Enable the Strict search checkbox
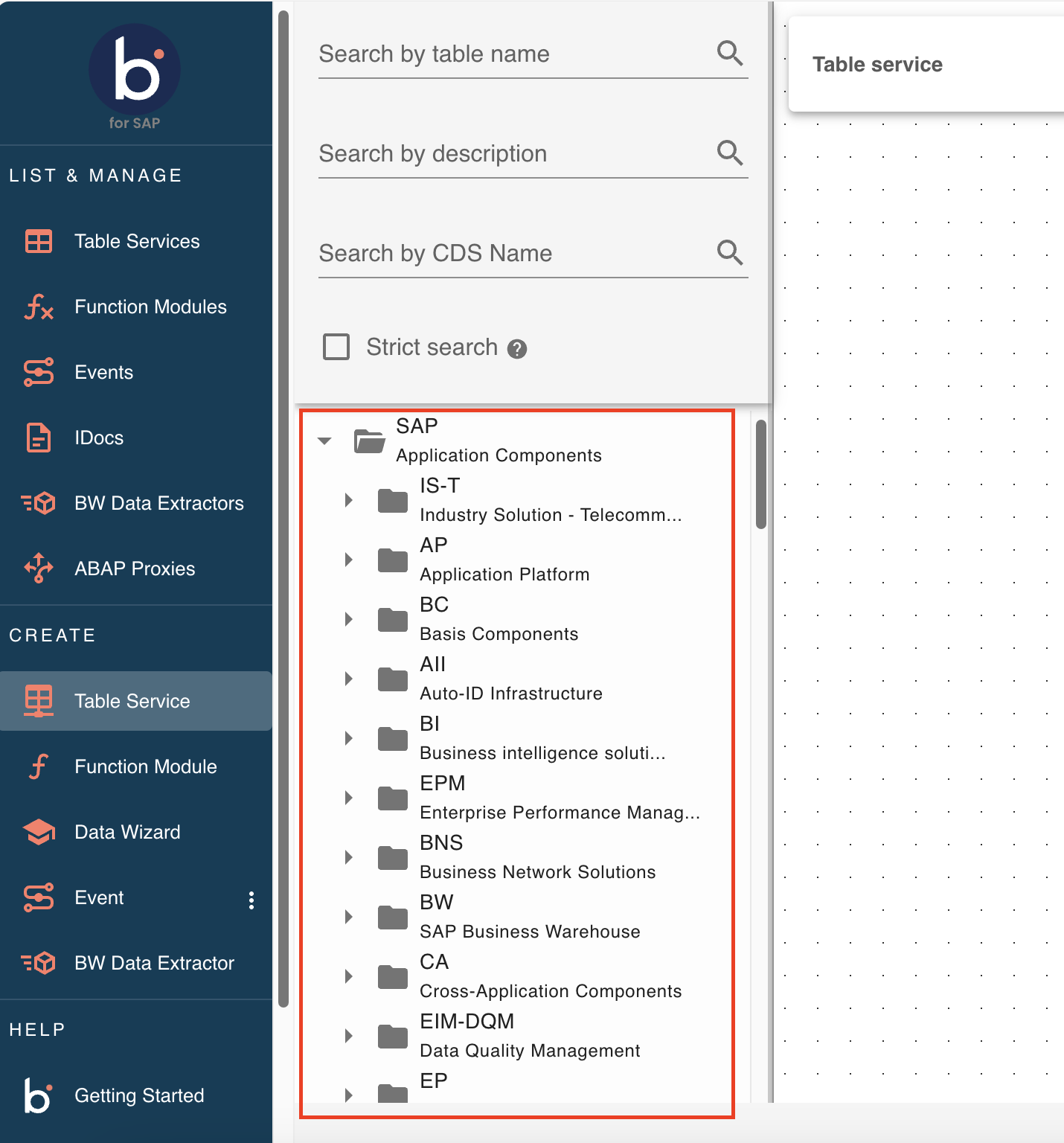The height and width of the screenshot is (1143, 1064). click(x=336, y=347)
